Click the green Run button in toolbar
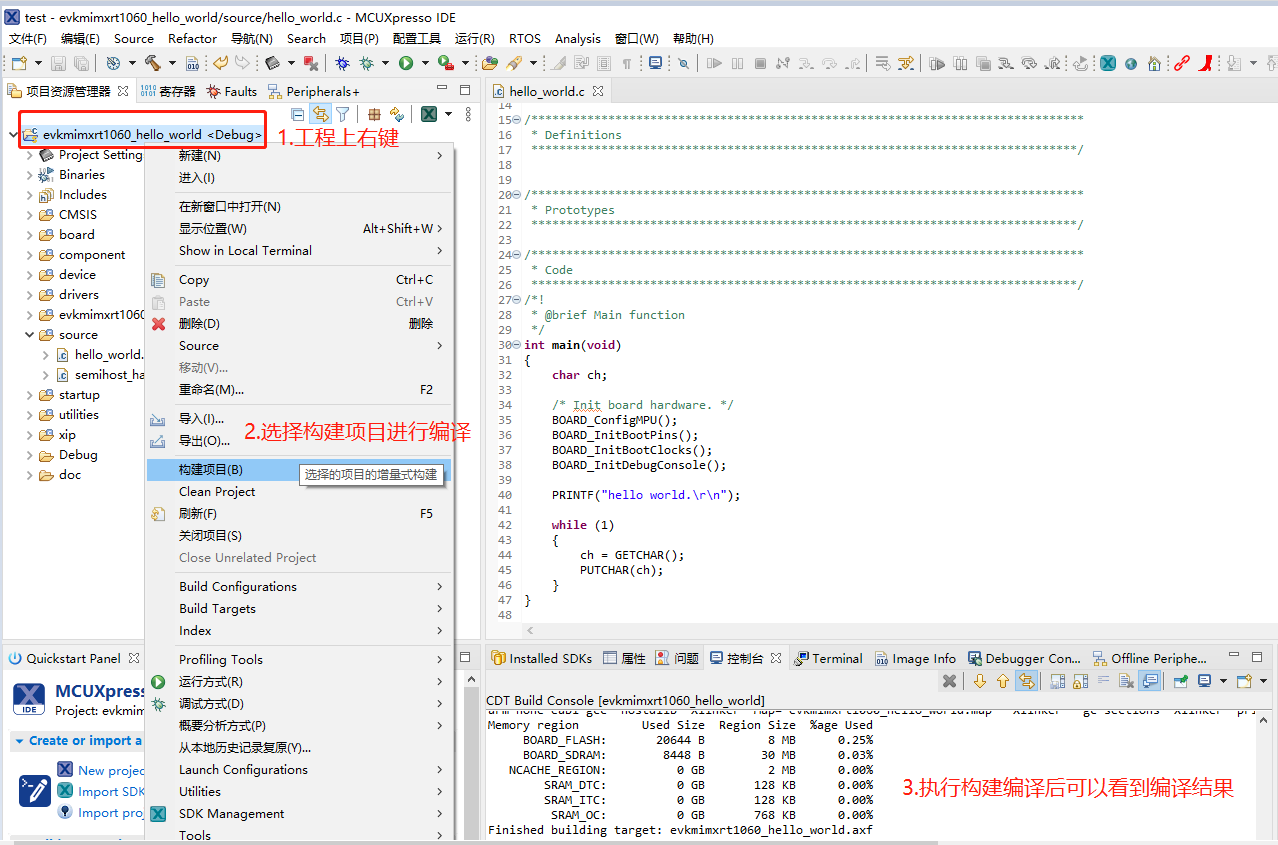 [406, 63]
